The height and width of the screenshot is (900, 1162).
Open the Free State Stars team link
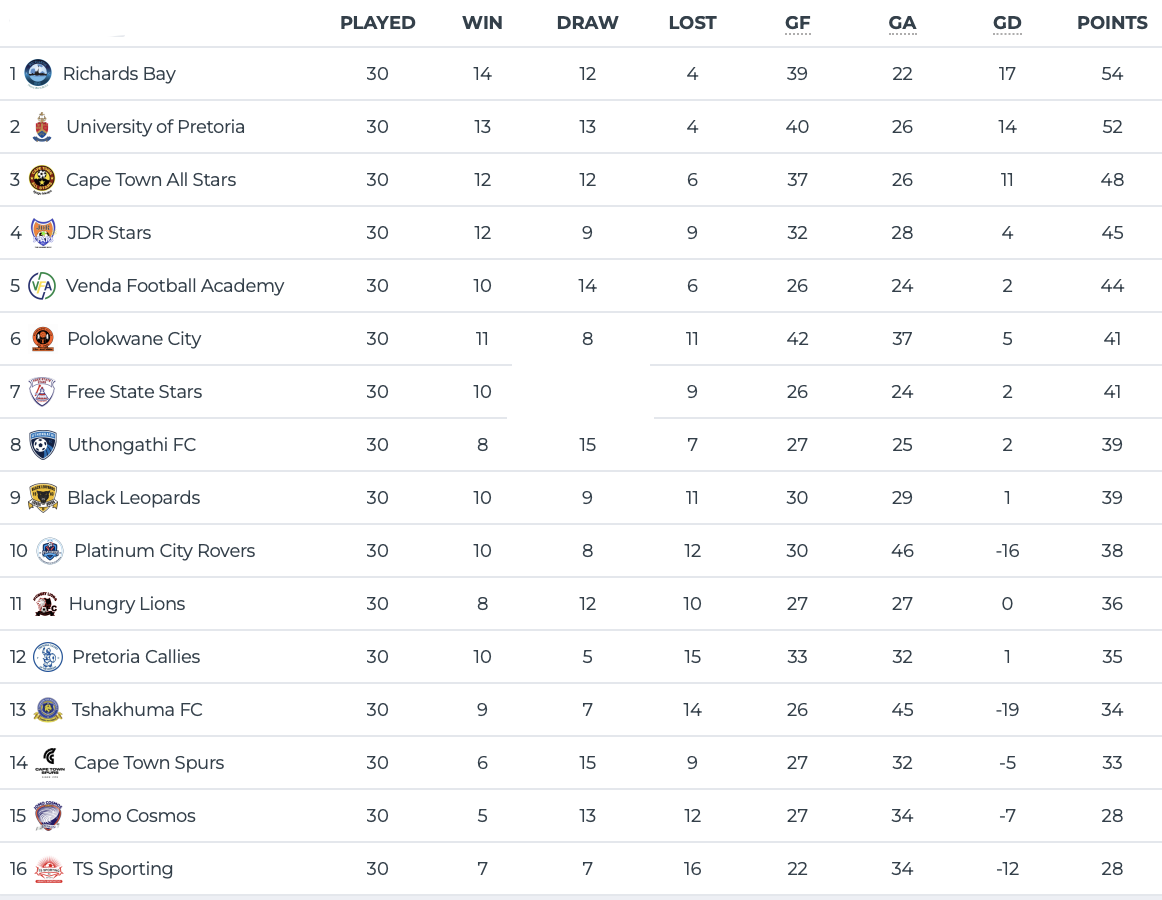(x=134, y=392)
